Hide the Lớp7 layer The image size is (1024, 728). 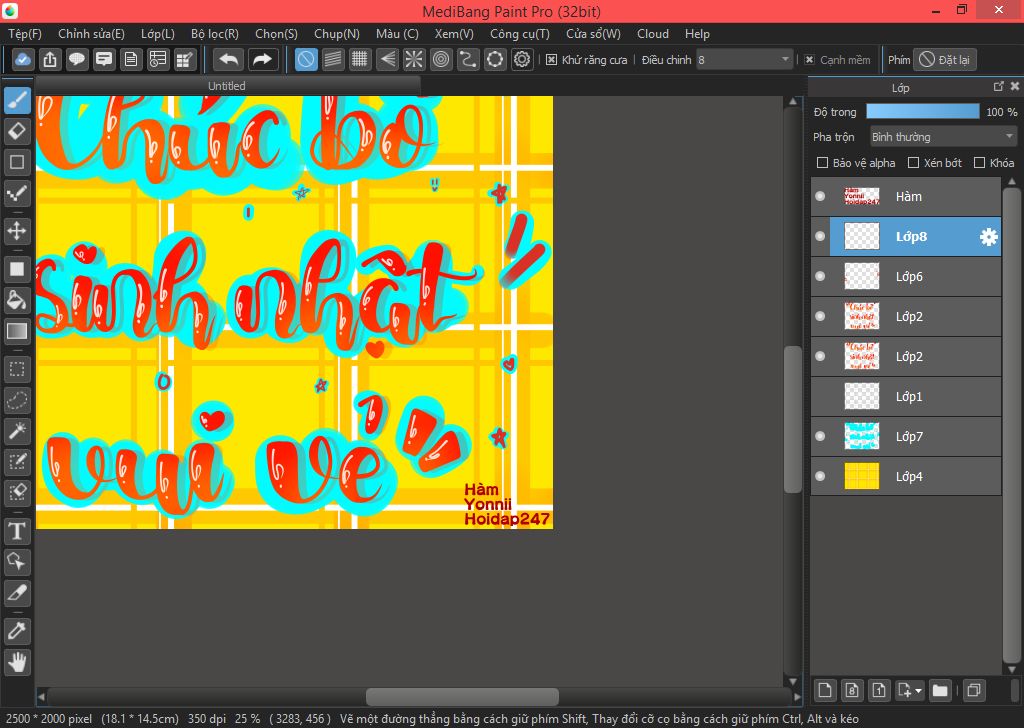[x=820, y=436]
